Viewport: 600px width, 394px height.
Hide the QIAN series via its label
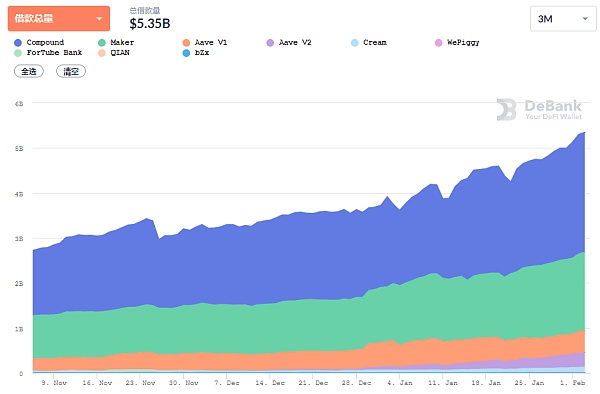coord(120,52)
